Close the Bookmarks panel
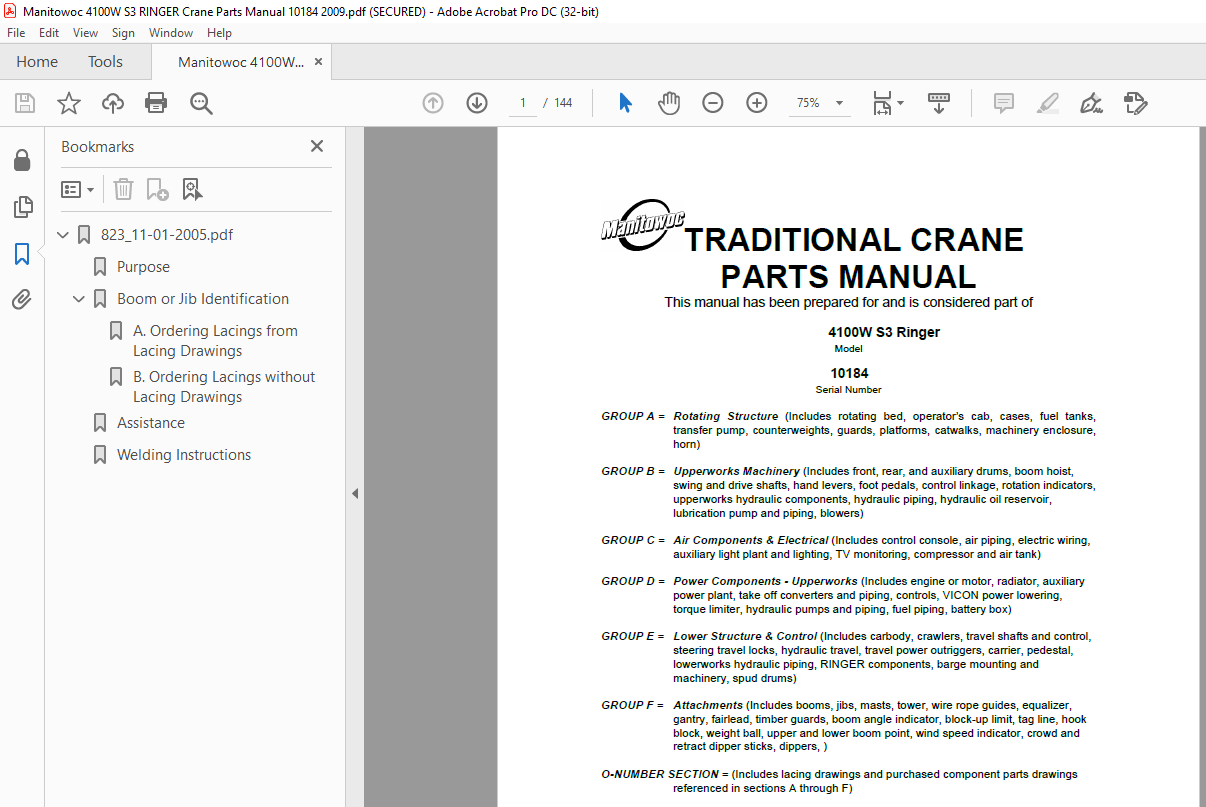Image resolution: width=1206 pixels, height=807 pixels. tap(317, 146)
